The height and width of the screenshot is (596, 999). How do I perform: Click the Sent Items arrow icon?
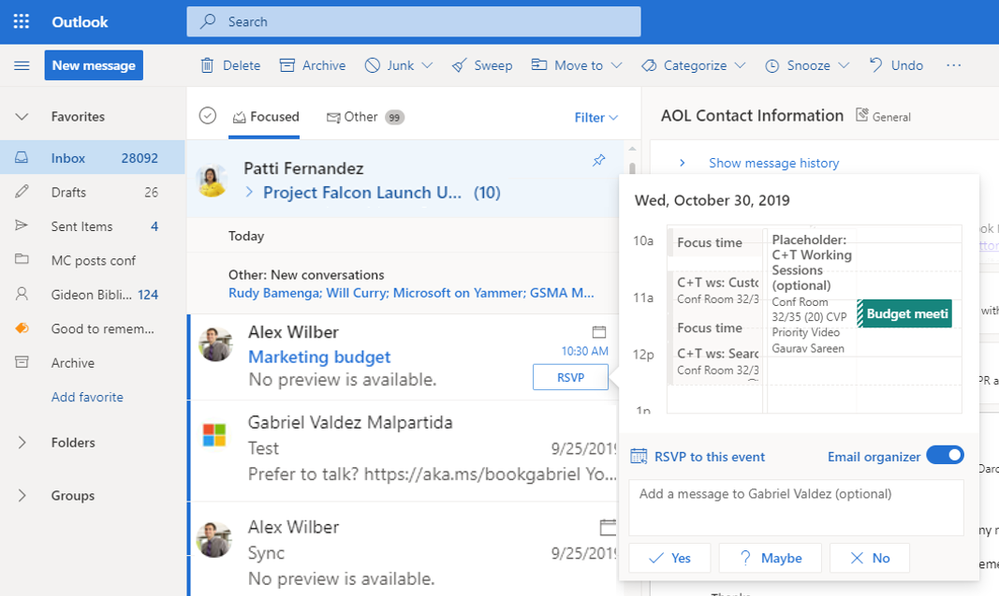[22, 225]
